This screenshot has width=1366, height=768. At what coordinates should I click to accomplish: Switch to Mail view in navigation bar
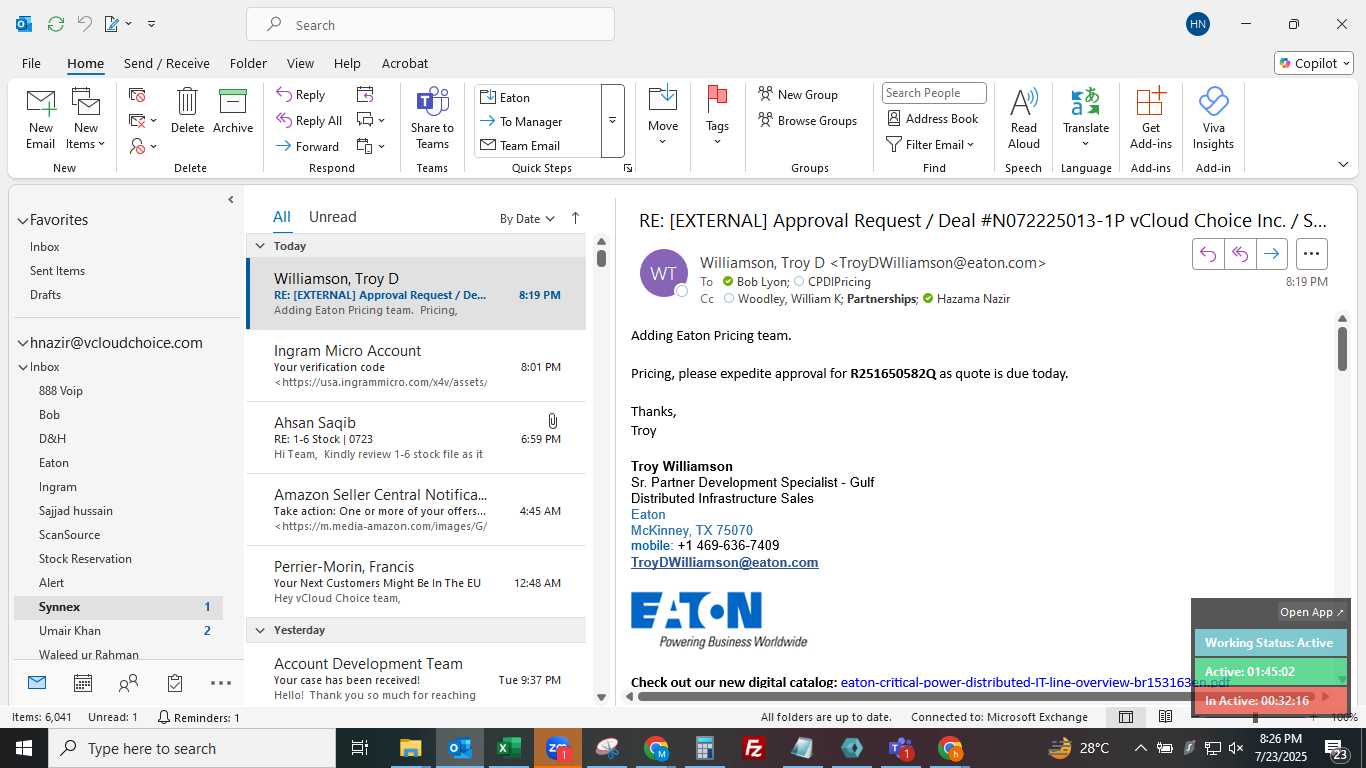37,683
